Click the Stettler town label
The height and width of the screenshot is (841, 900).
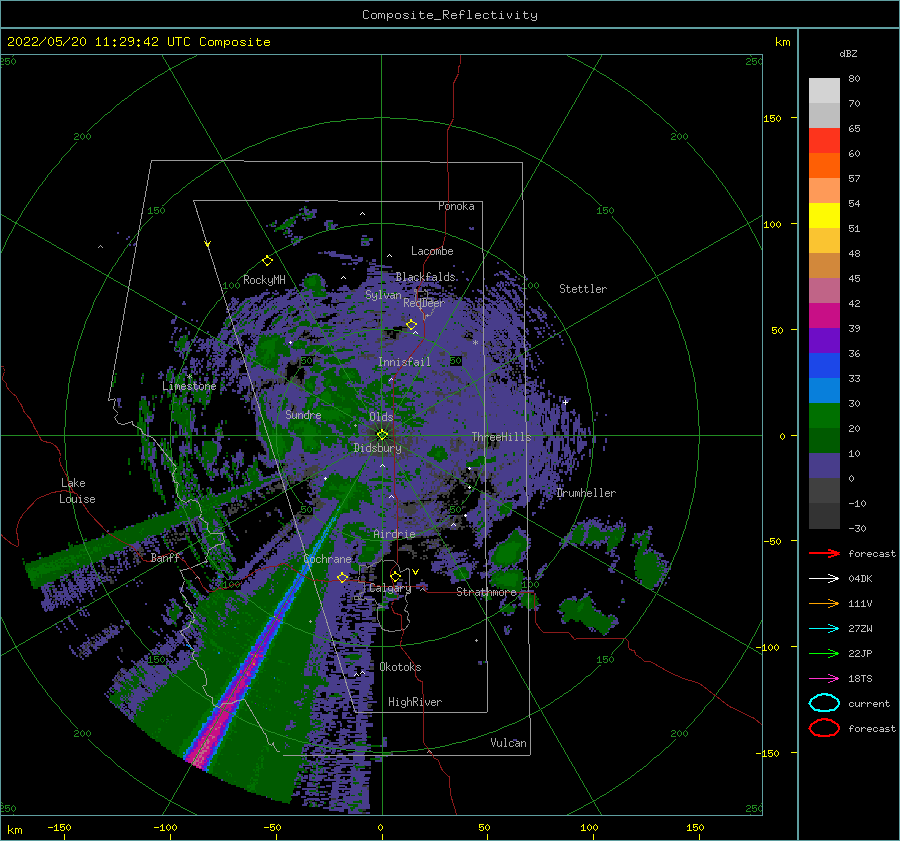[x=583, y=289]
